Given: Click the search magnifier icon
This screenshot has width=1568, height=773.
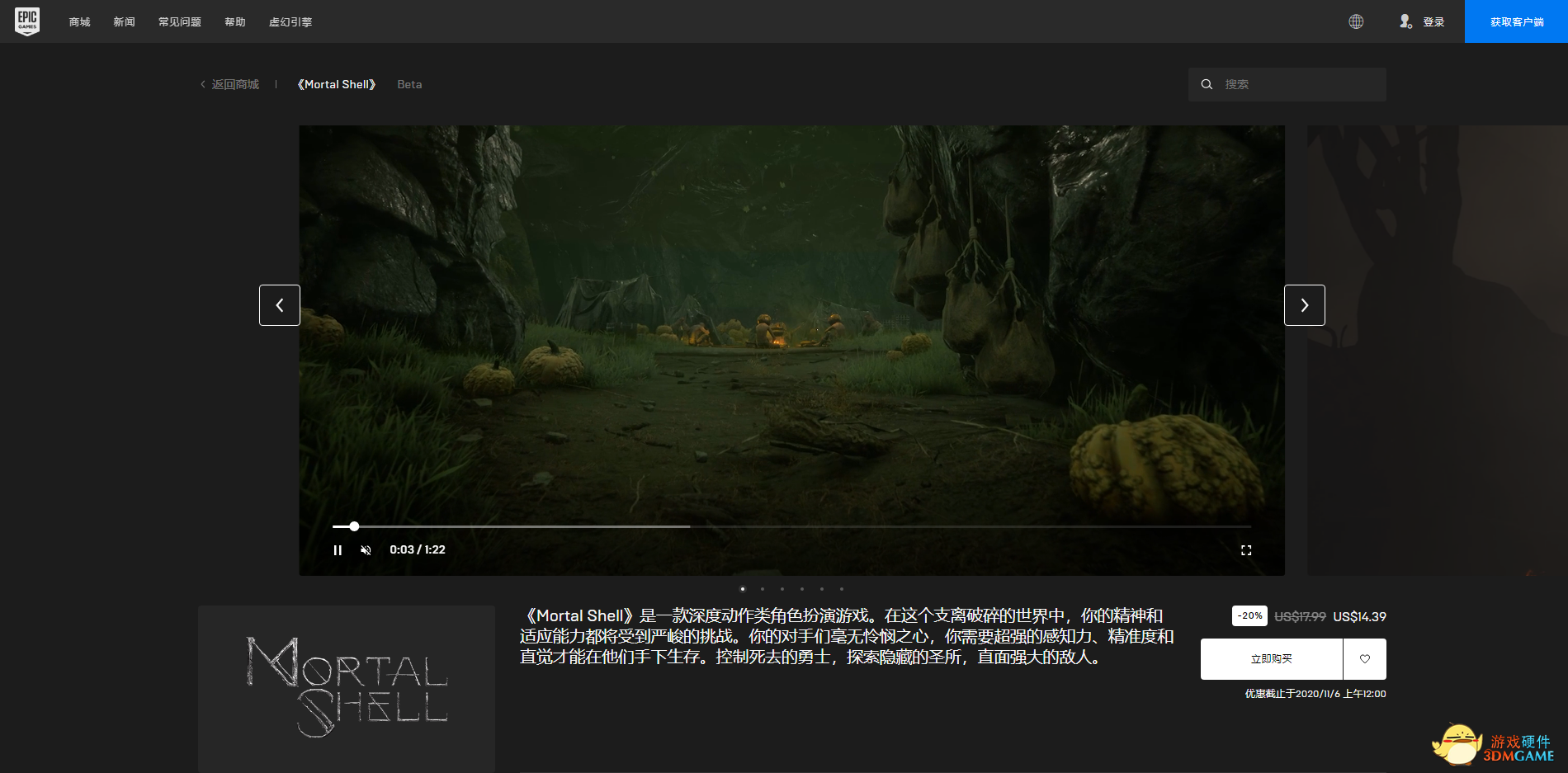Looking at the screenshot, I should [x=1207, y=84].
